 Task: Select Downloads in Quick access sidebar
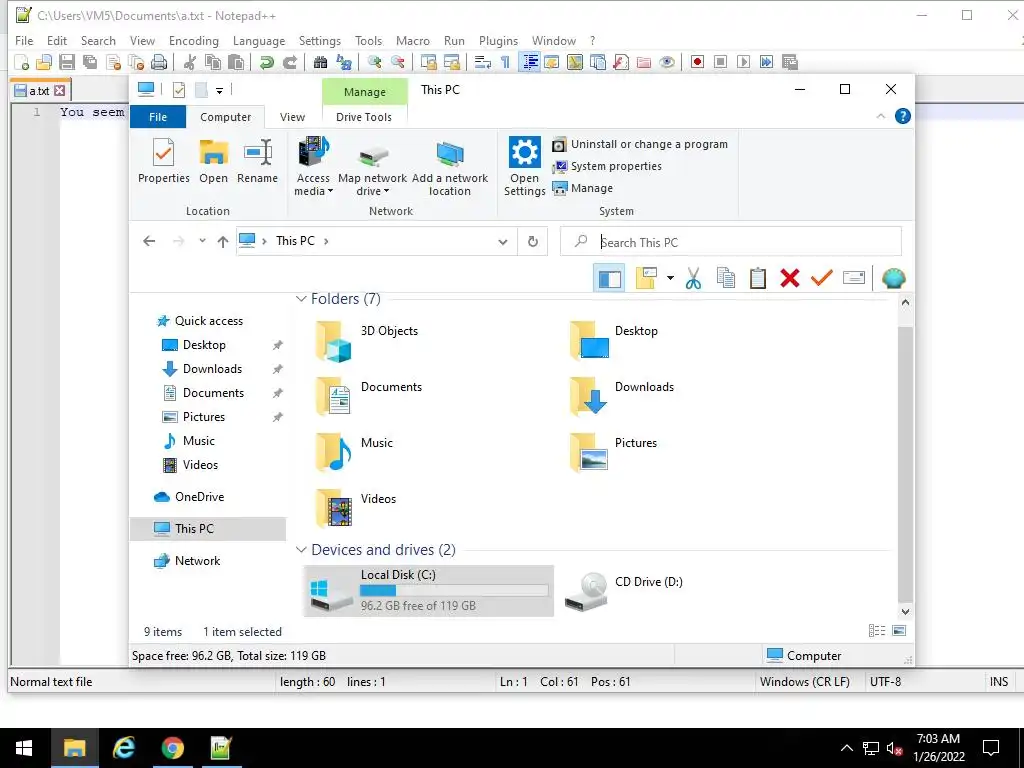212,369
